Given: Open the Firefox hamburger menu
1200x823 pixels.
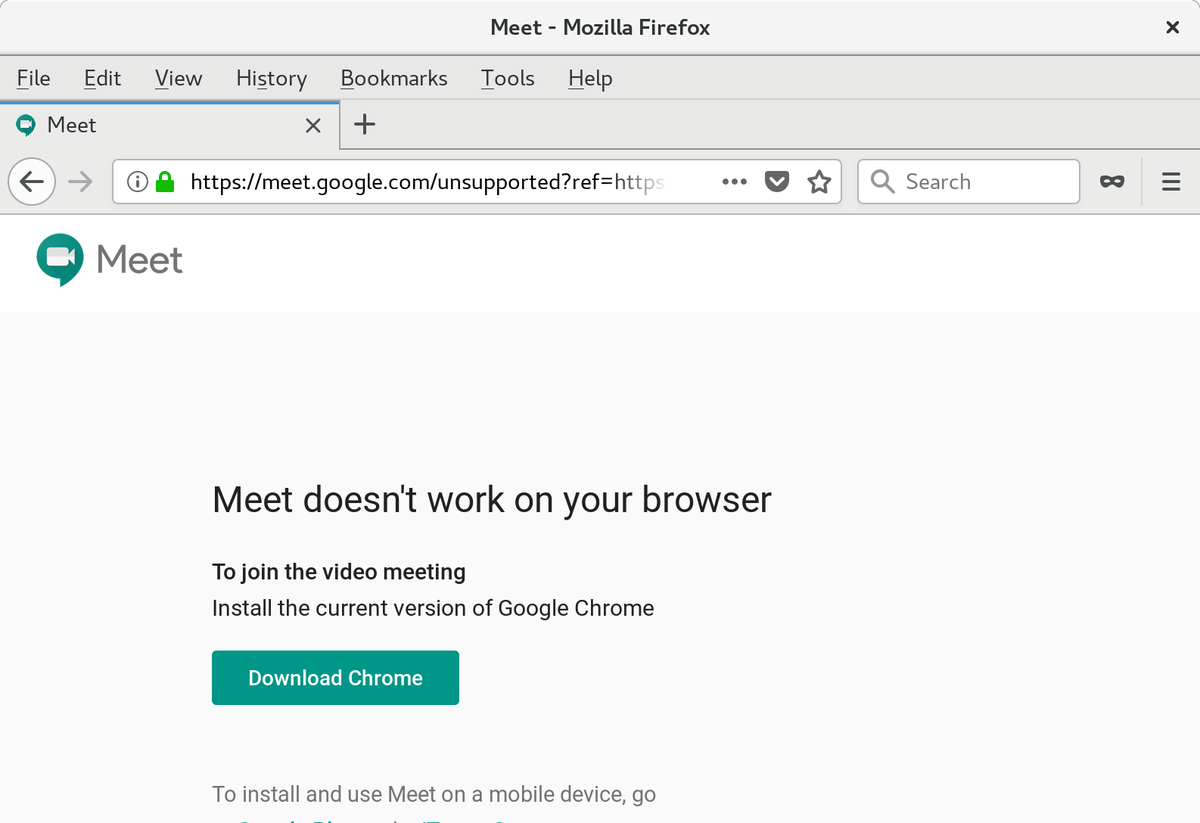Looking at the screenshot, I should [1171, 182].
